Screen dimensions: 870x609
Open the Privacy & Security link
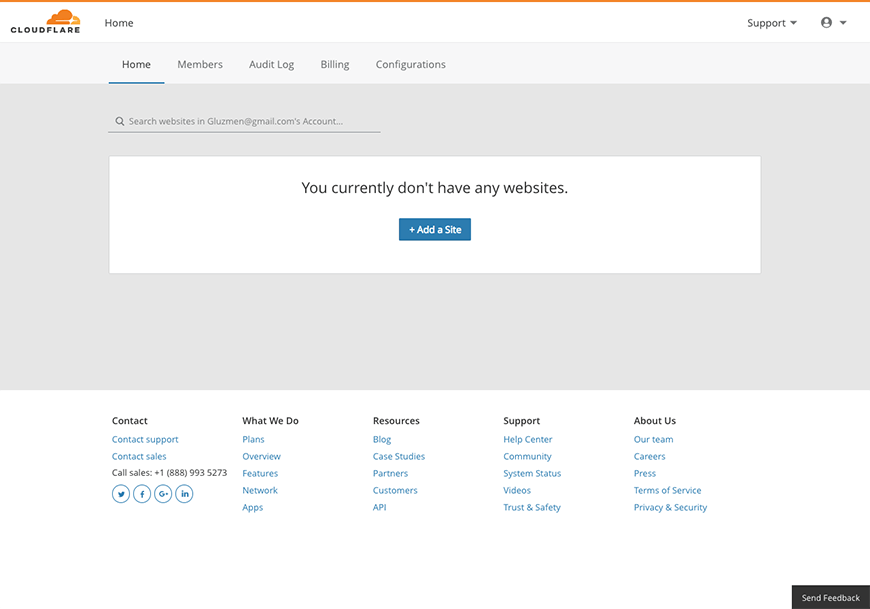(x=670, y=508)
